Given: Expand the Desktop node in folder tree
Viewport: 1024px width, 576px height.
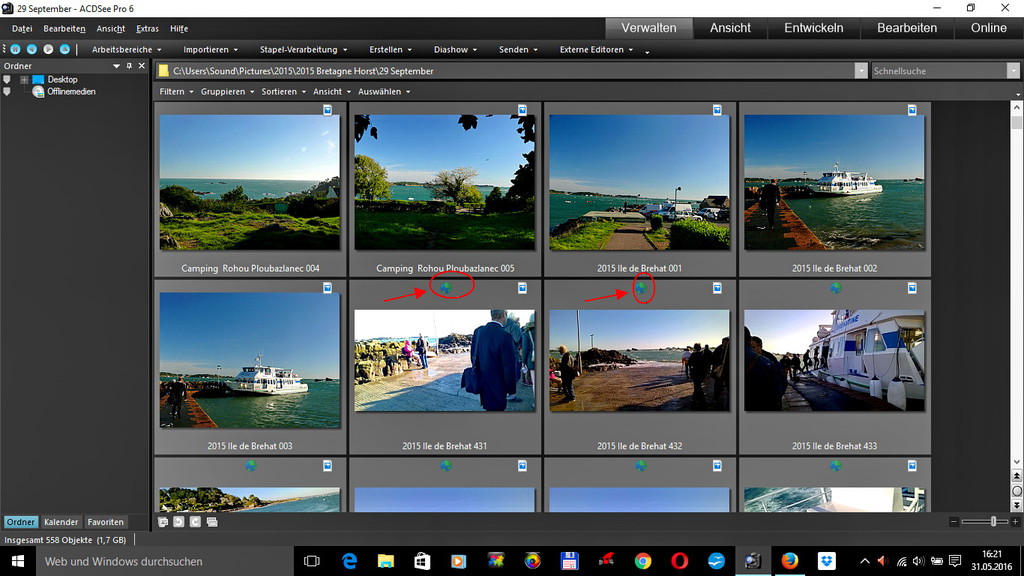Looking at the screenshot, I should (24, 80).
